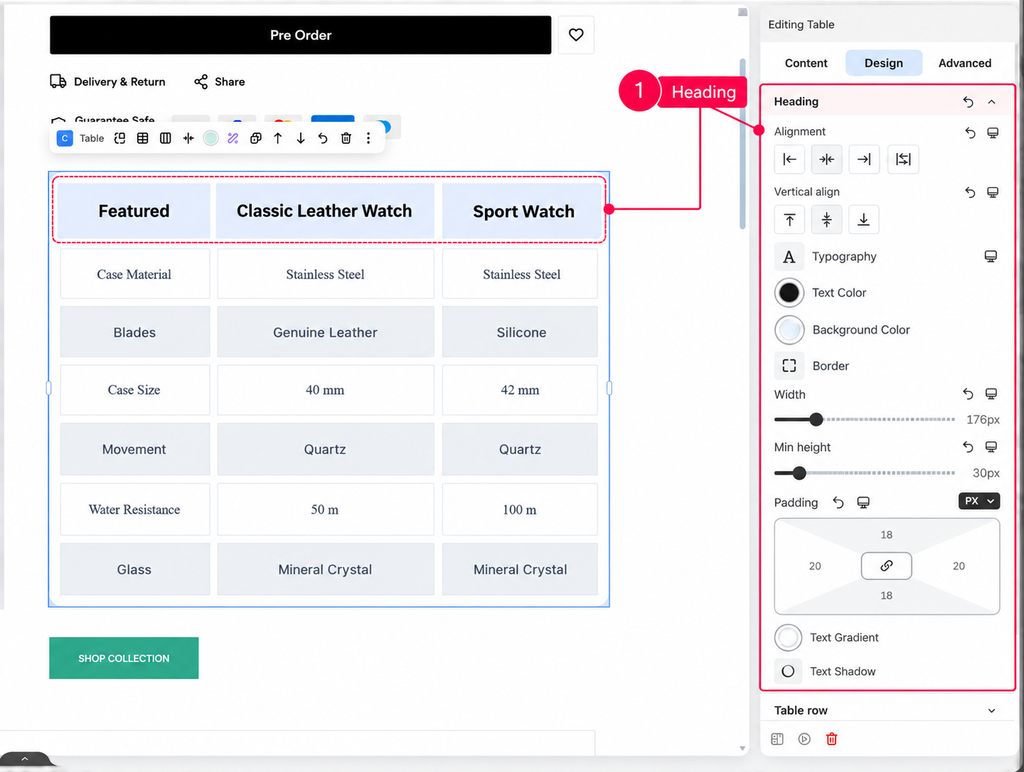The image size is (1024, 772).
Task: Click device icon next to Typography
Action: tap(991, 256)
